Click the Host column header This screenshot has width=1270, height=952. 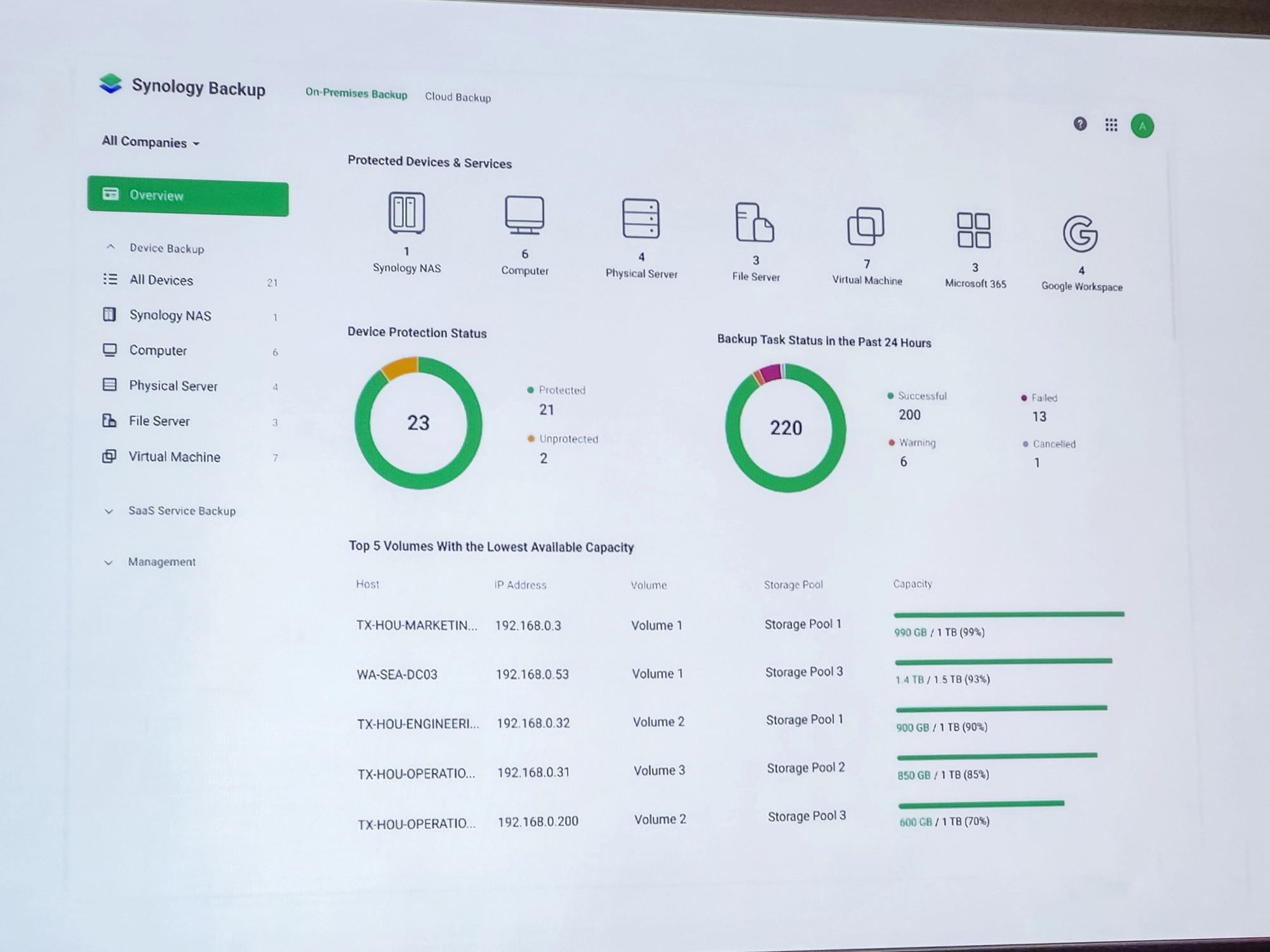pos(368,584)
